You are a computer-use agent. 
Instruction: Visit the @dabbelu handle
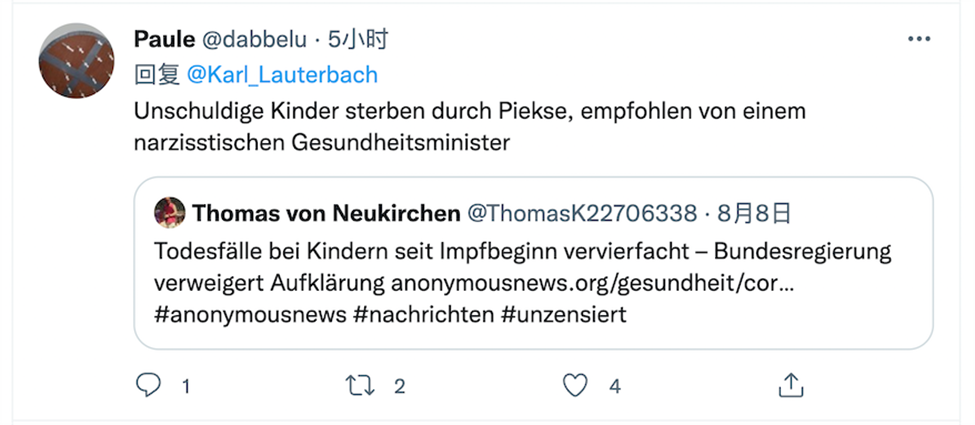coord(251,40)
